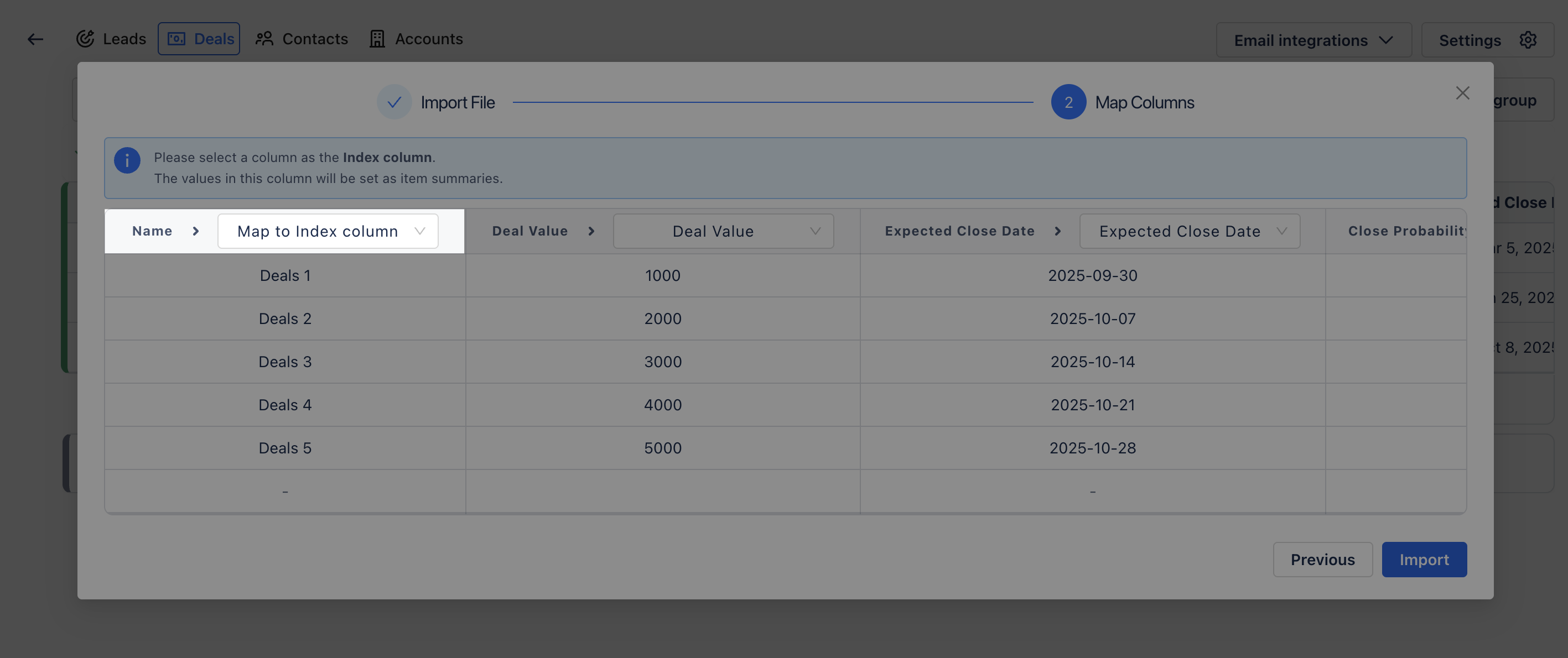Click the Import File checkmark step
This screenshot has width=1568, height=658.
(394, 102)
